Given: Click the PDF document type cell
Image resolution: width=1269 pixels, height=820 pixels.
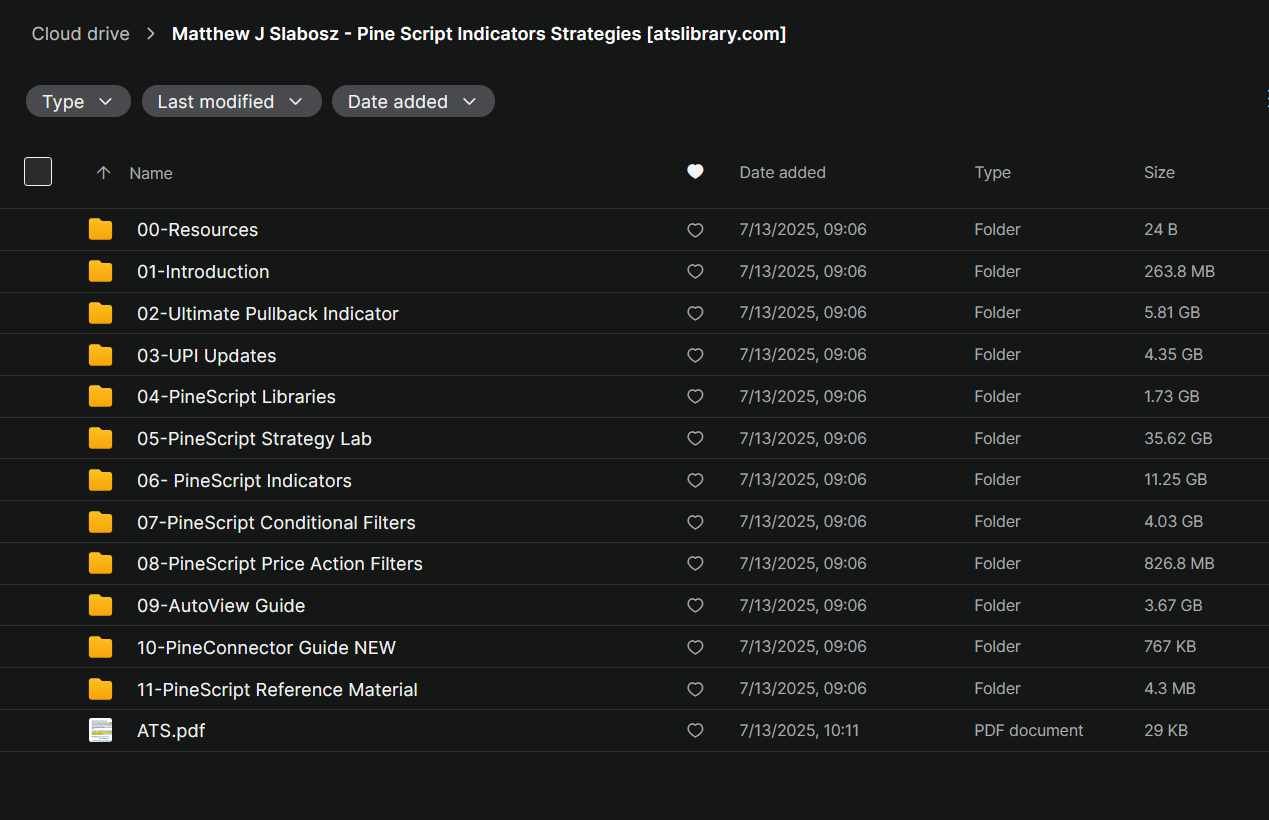Looking at the screenshot, I should [x=1029, y=731].
